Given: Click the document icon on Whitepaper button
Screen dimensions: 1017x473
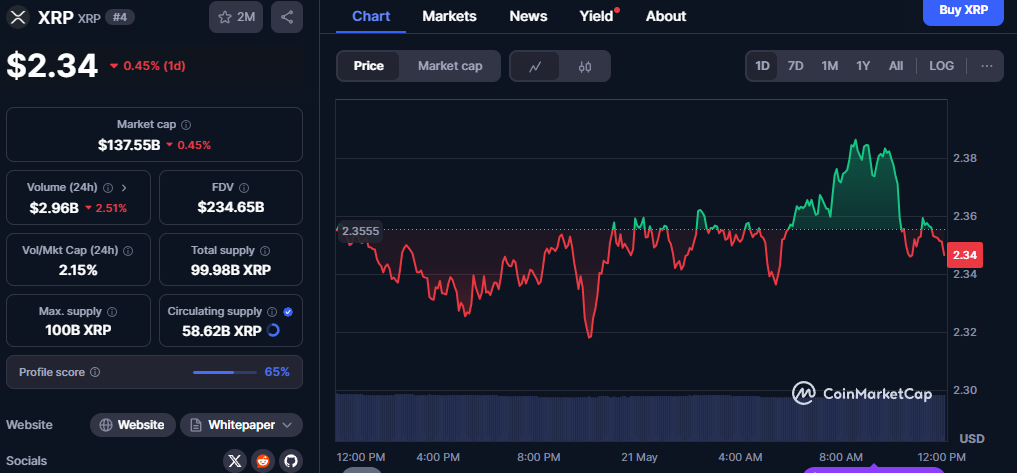Looking at the screenshot, I should 195,425.
